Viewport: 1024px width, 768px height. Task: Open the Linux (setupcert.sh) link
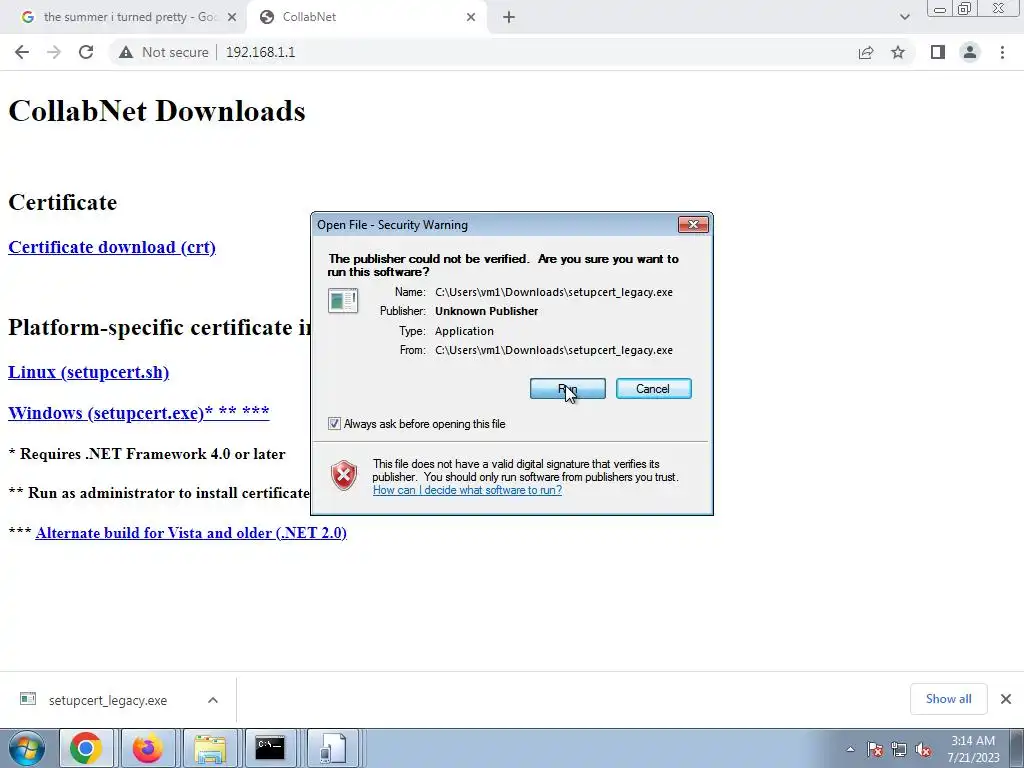coord(89,372)
